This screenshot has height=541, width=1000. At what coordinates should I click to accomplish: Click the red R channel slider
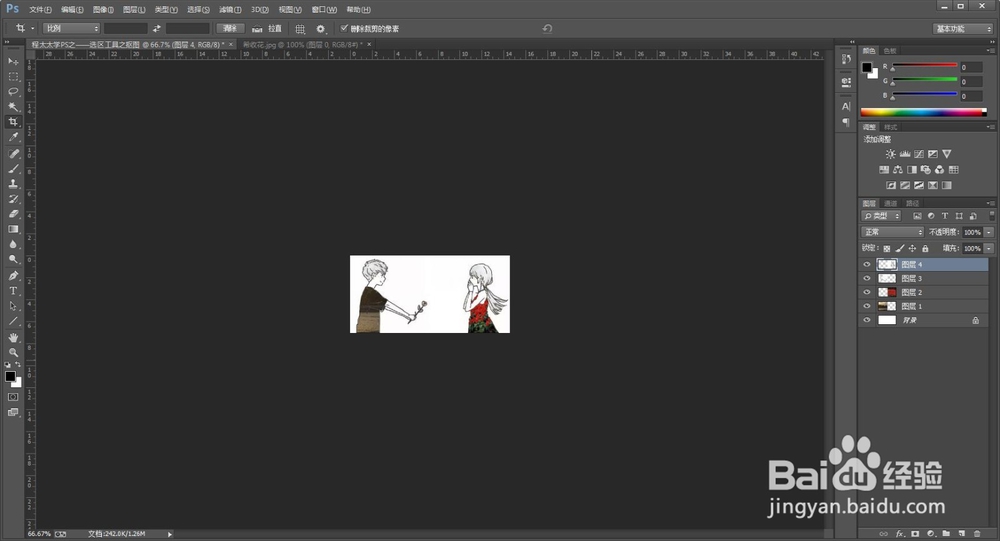coord(925,65)
